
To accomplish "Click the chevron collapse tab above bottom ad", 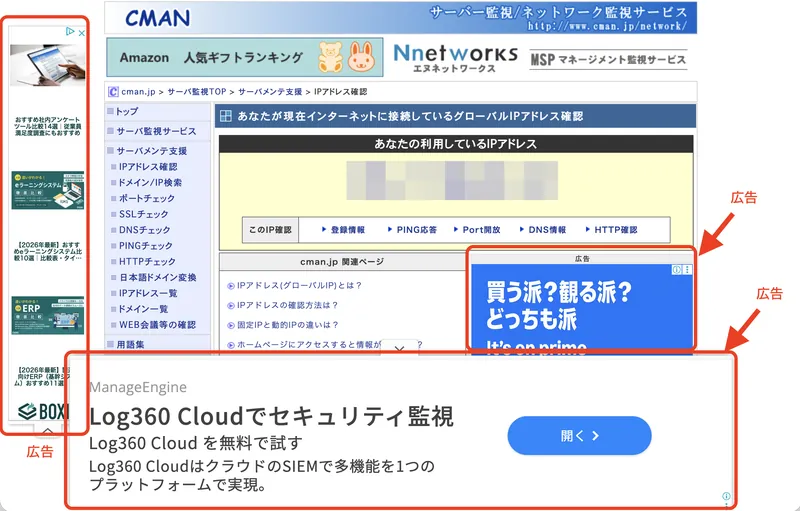I will [399, 348].
